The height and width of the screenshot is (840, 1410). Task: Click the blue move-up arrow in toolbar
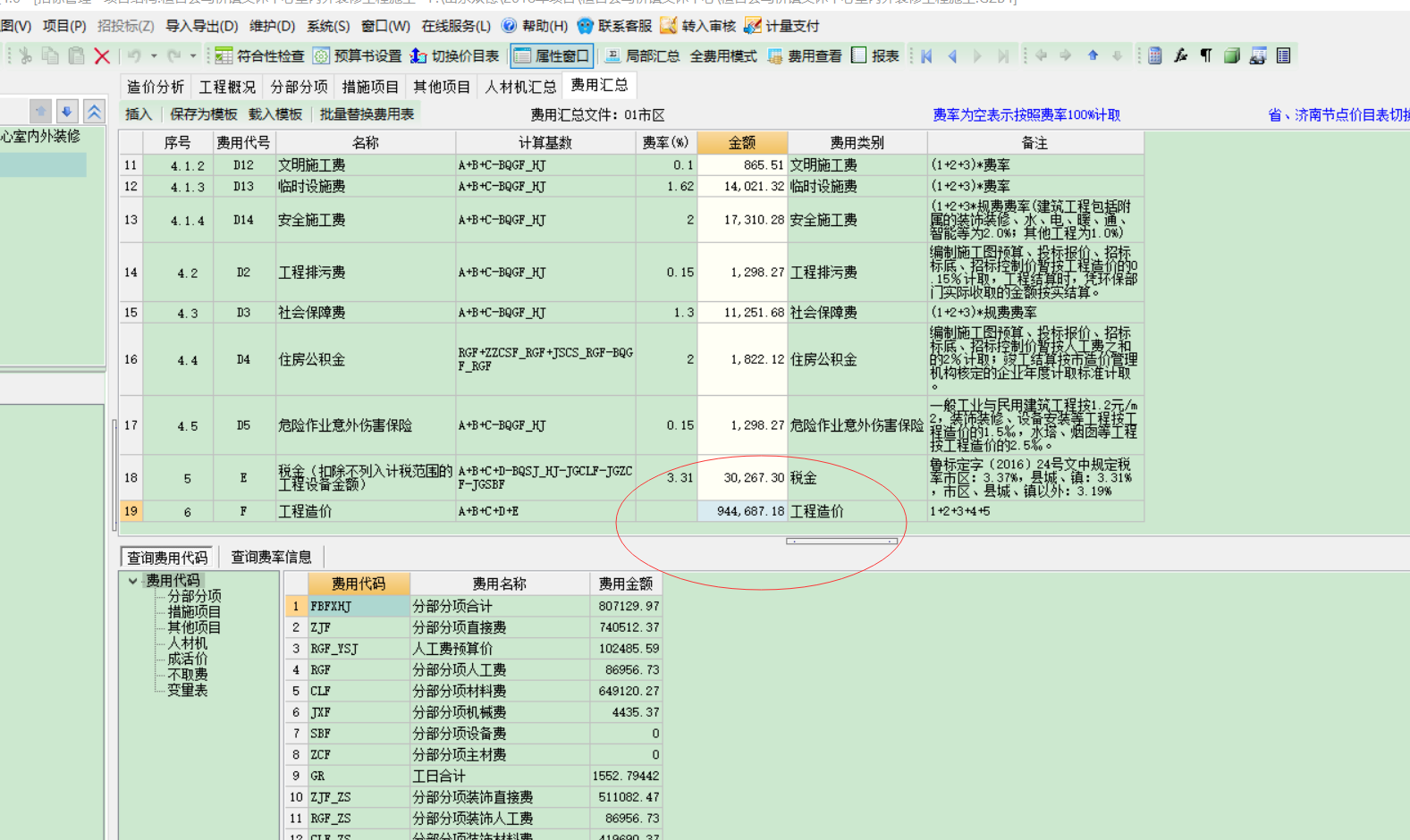(x=1093, y=55)
